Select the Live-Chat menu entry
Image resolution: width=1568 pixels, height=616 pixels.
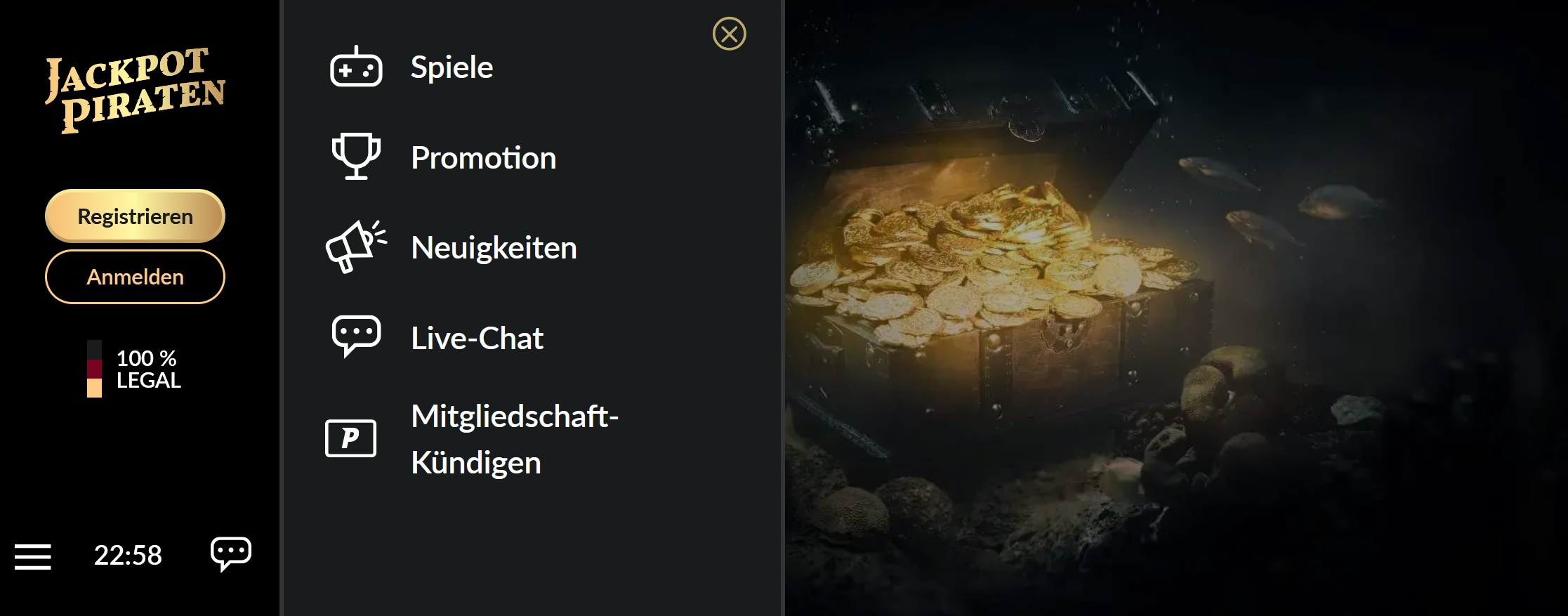coord(477,338)
